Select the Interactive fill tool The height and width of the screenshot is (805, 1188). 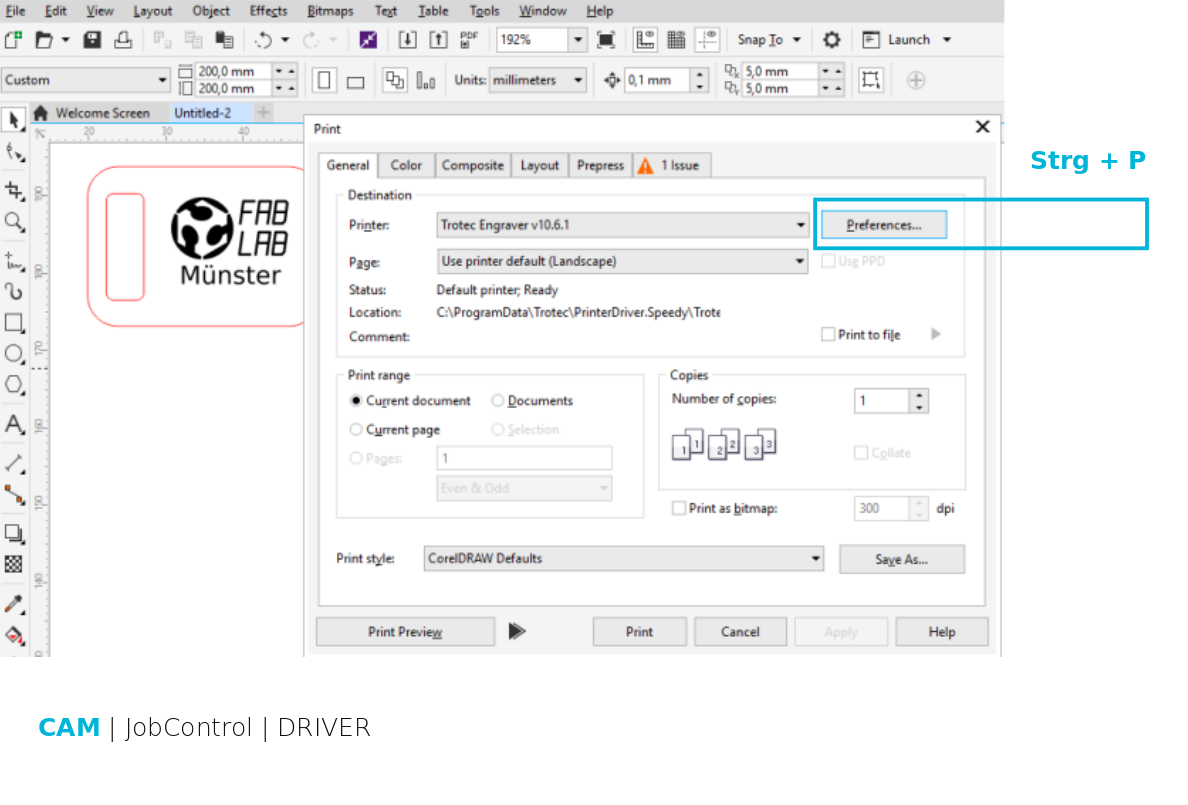[14, 635]
